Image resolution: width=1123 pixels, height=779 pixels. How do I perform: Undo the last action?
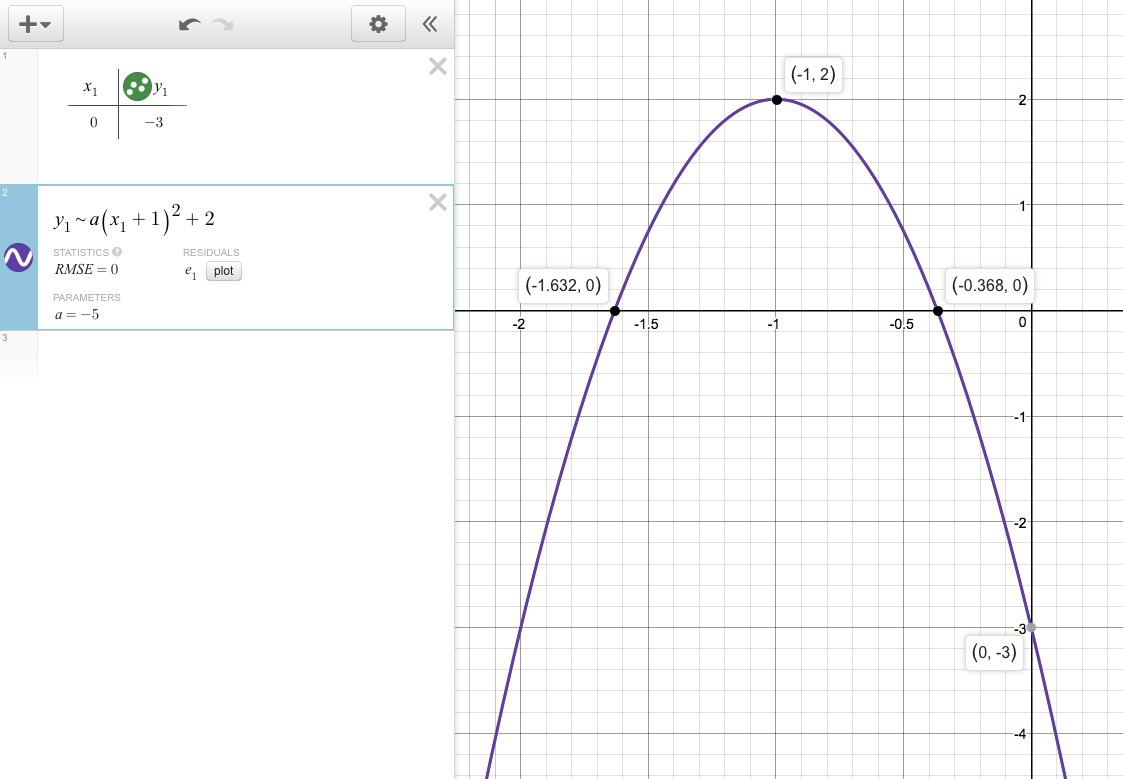tap(190, 24)
